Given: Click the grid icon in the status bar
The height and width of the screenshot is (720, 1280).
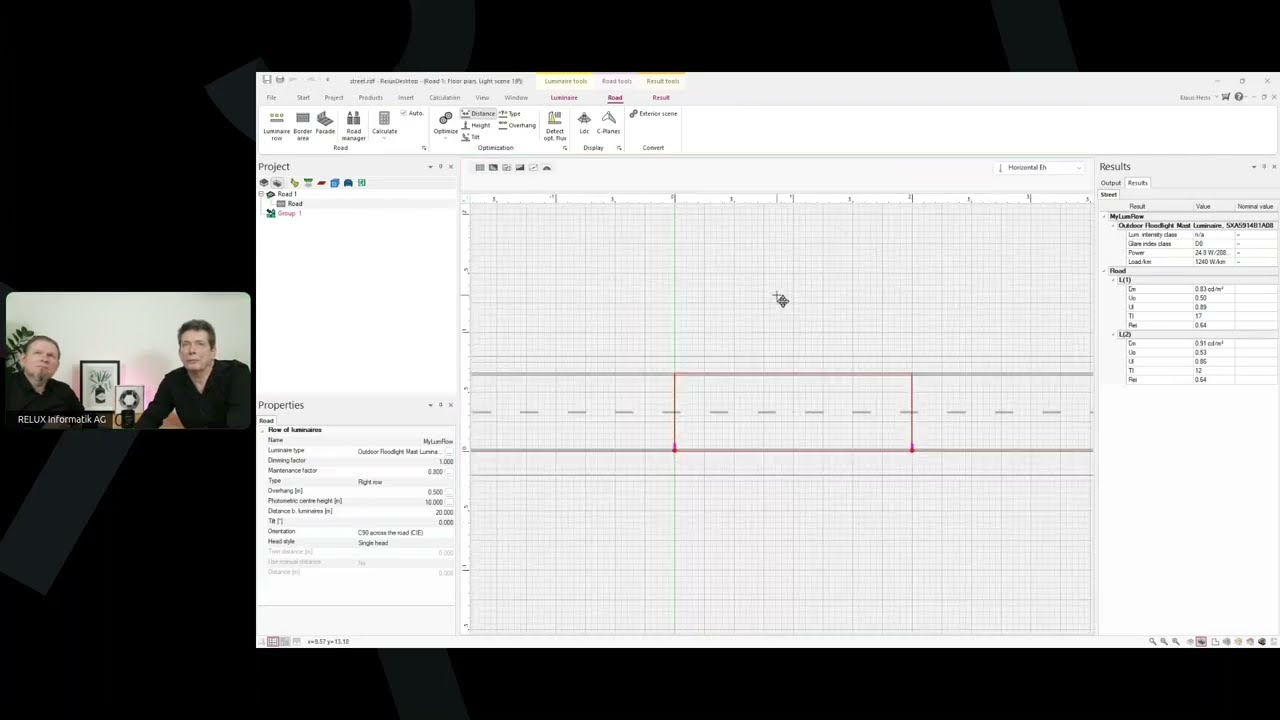Looking at the screenshot, I should pyautogui.click(x=273, y=641).
